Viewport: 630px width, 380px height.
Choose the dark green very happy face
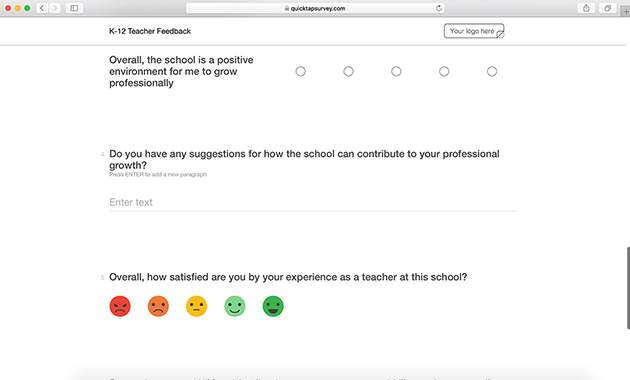pyautogui.click(x=273, y=306)
